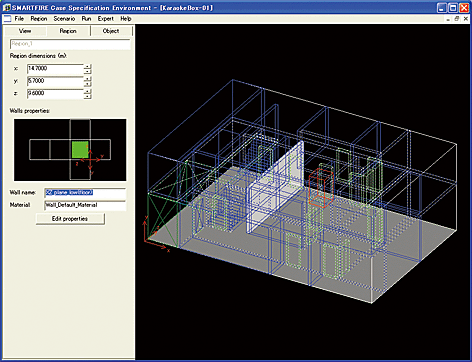Viewport: 472px width, 362px height.
Task: Open the Scenario menu
Action: pos(64,19)
